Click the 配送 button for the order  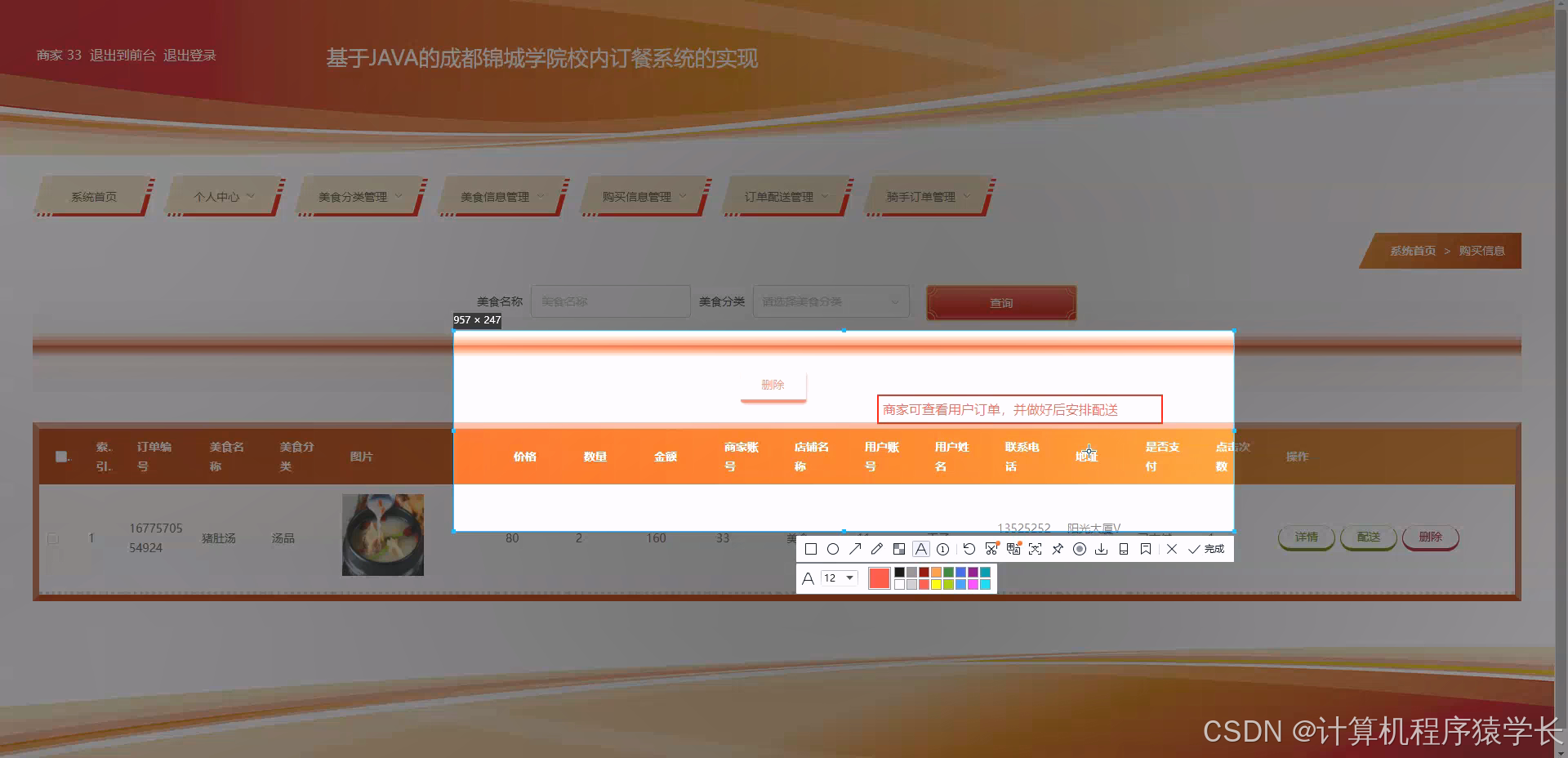(1368, 537)
